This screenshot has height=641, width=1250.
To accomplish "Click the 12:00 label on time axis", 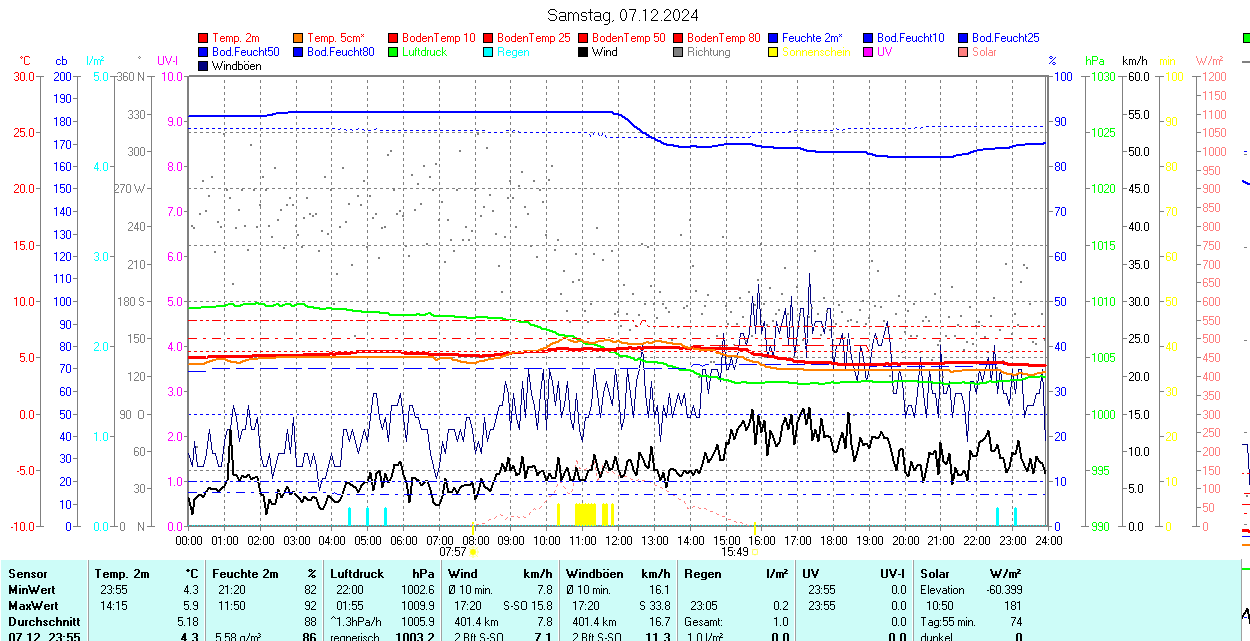I will pyautogui.click(x=619, y=541).
